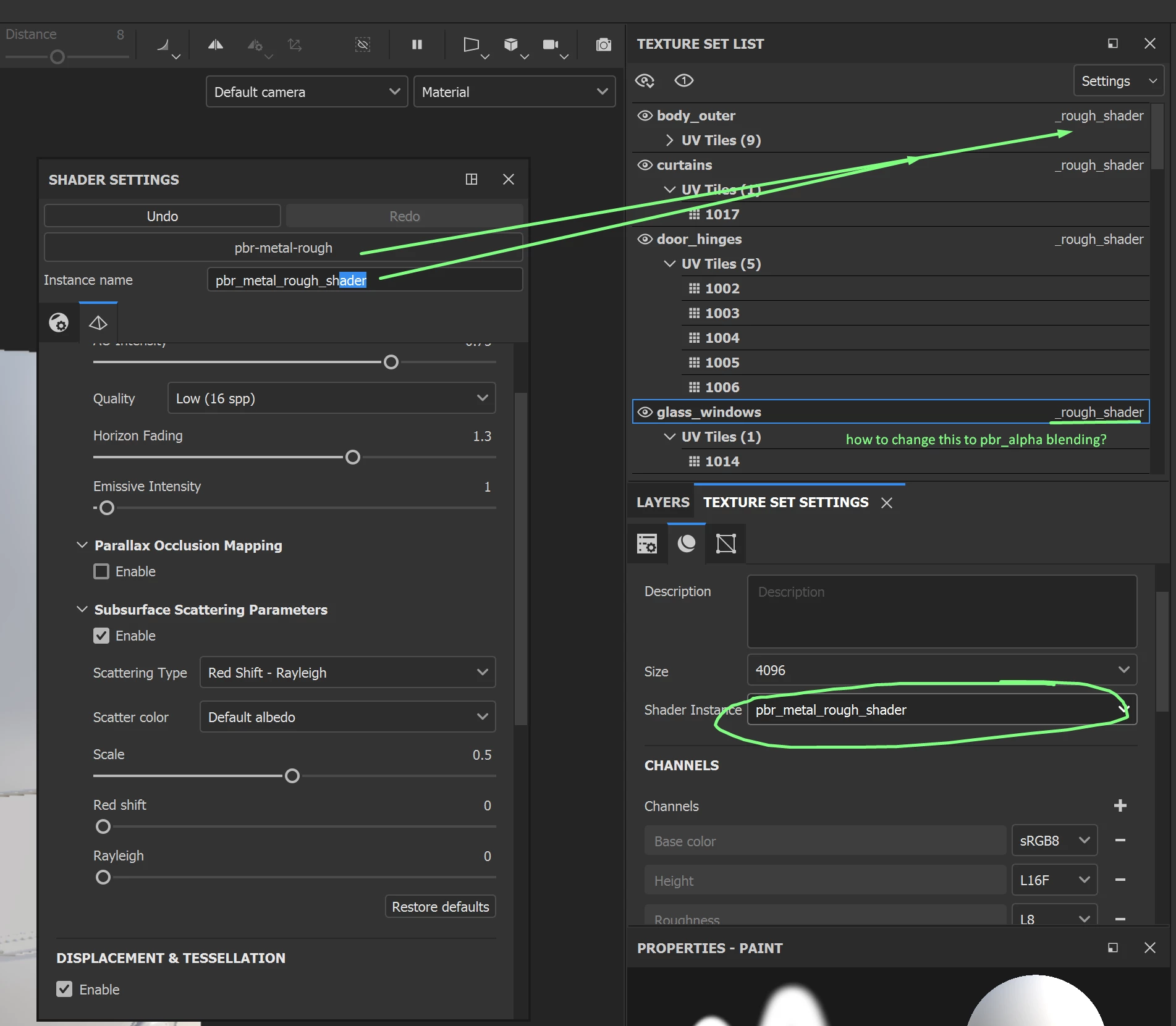Image resolution: width=1176 pixels, height=1026 pixels.
Task: Close the Texture Set Settings tab
Action: (887, 503)
